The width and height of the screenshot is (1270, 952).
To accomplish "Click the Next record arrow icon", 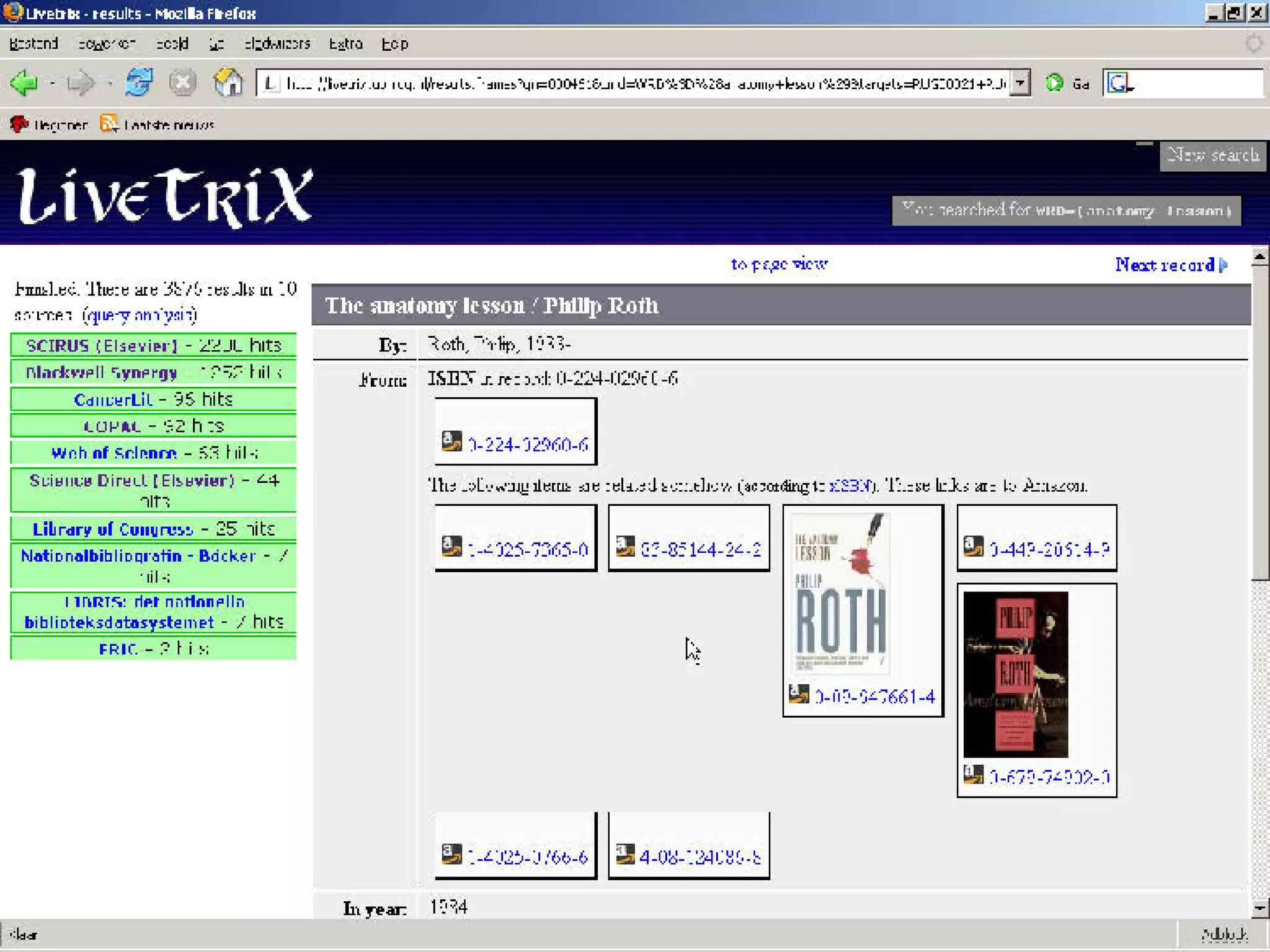I will pos(1223,265).
